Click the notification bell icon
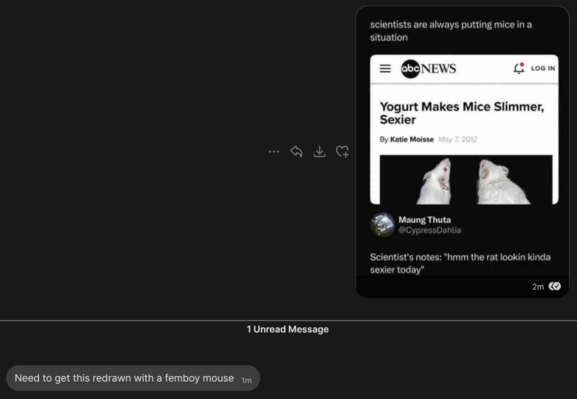The image size is (577, 399). [x=519, y=68]
